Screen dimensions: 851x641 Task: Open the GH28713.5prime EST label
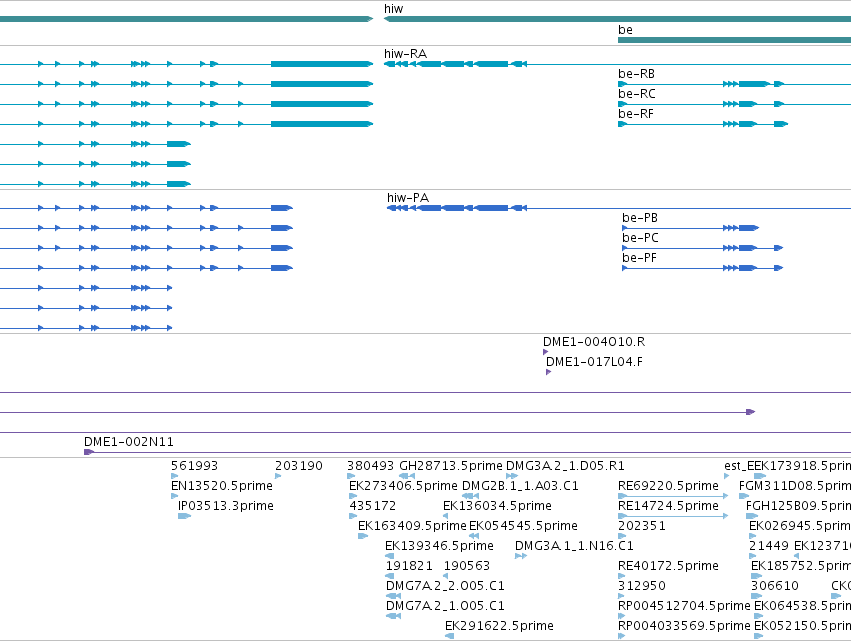pos(450,466)
